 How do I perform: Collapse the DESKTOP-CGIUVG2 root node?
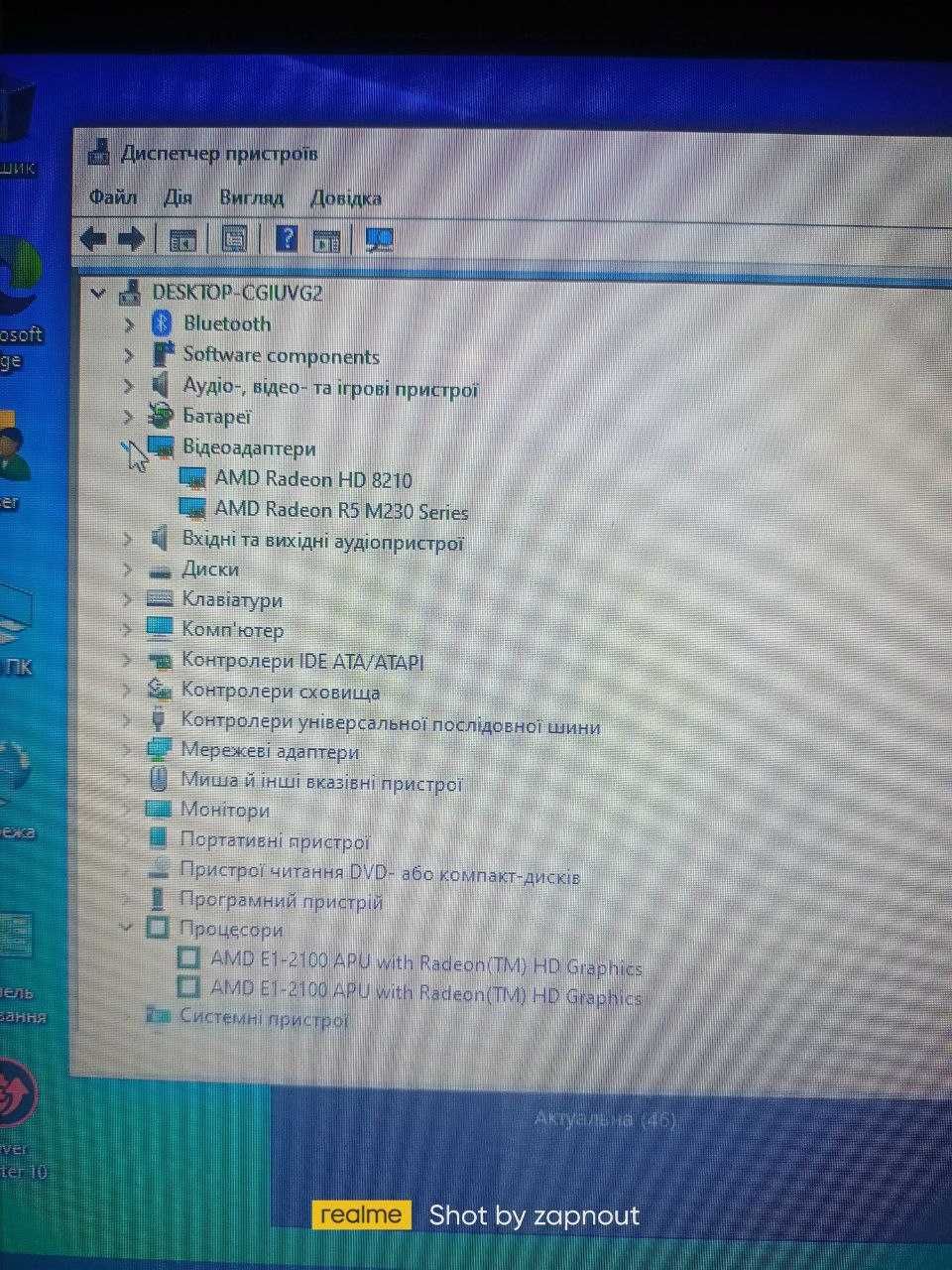click(x=97, y=293)
